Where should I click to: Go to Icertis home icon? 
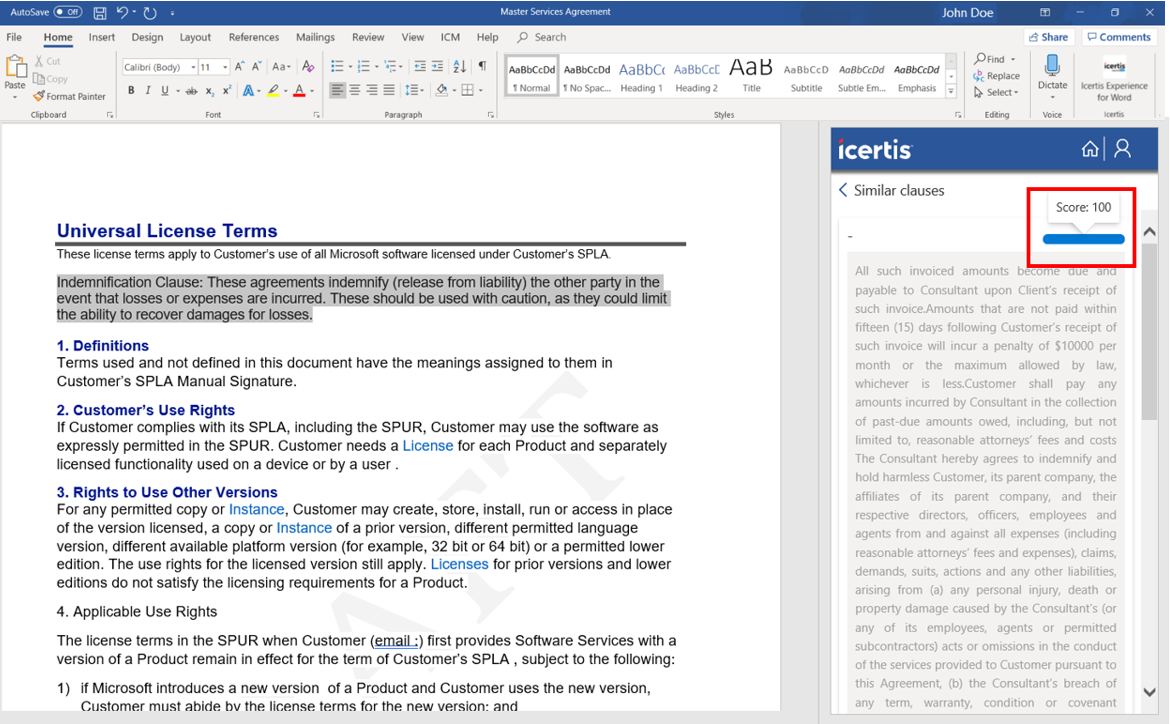(x=1090, y=149)
